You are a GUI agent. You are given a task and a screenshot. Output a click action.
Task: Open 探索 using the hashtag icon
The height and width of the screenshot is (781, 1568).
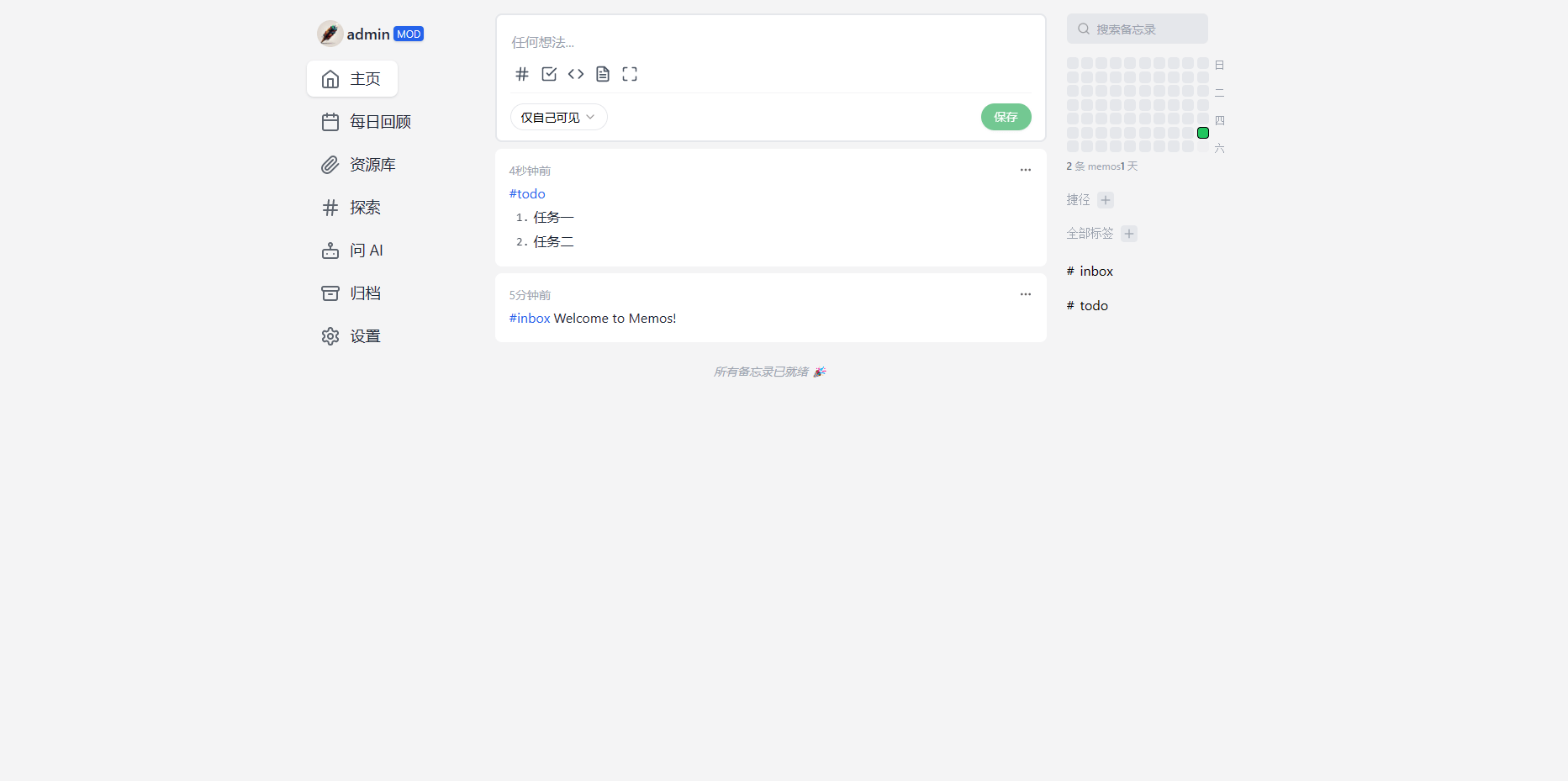(365, 207)
